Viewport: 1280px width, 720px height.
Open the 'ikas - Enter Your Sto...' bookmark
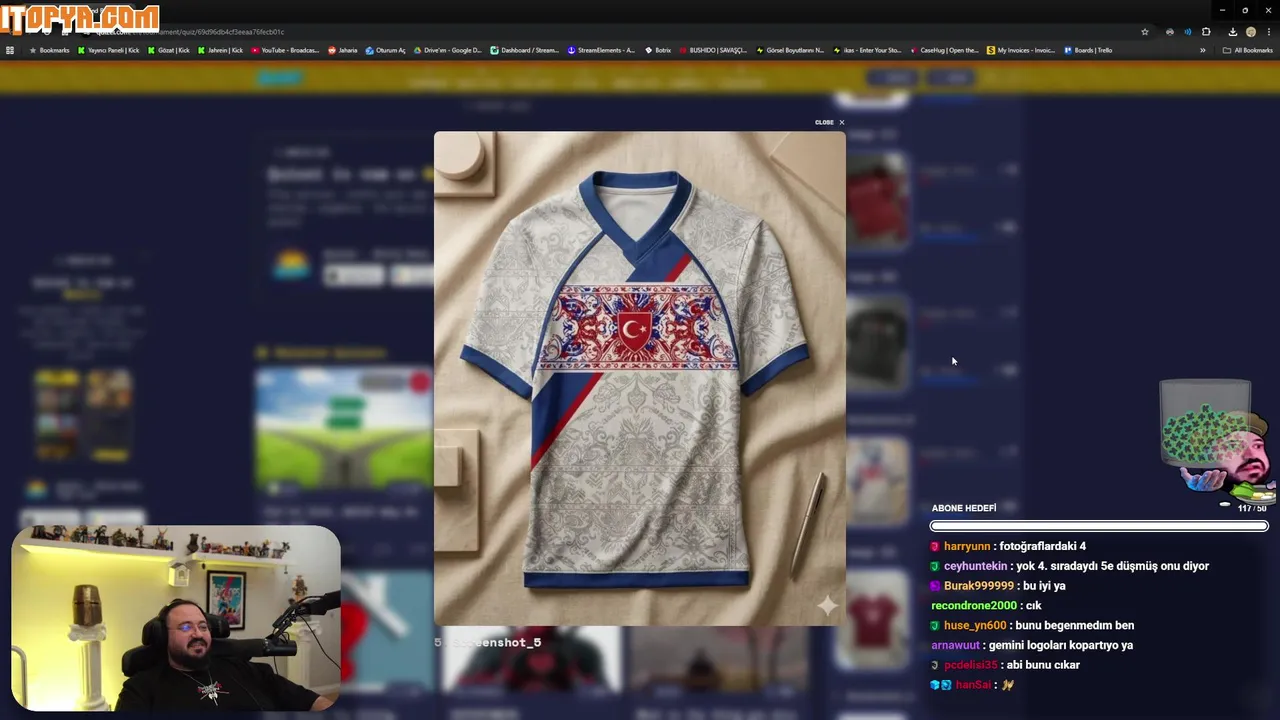pyautogui.click(x=867, y=50)
